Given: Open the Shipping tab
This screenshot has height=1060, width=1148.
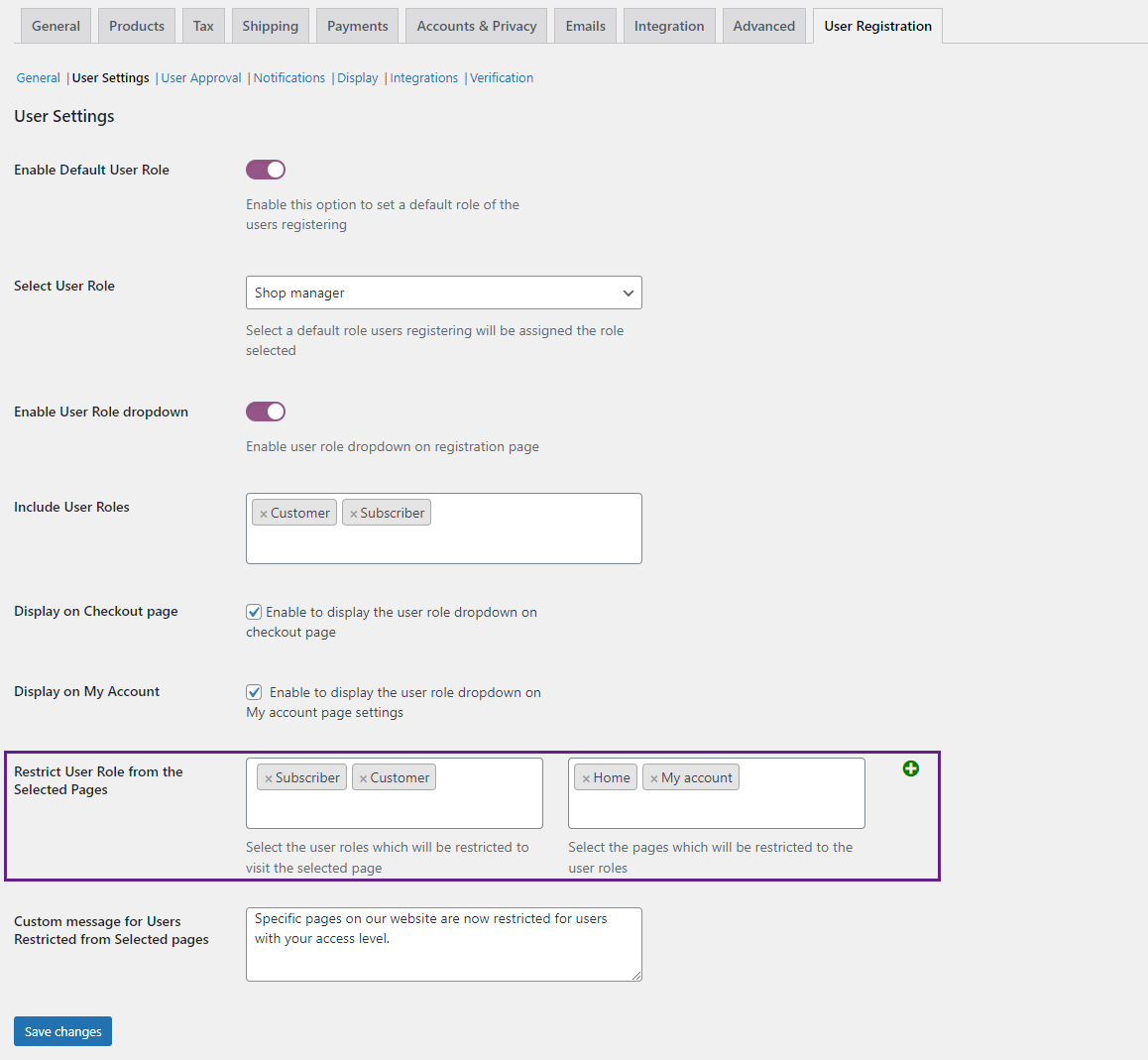Looking at the screenshot, I should click(x=271, y=27).
